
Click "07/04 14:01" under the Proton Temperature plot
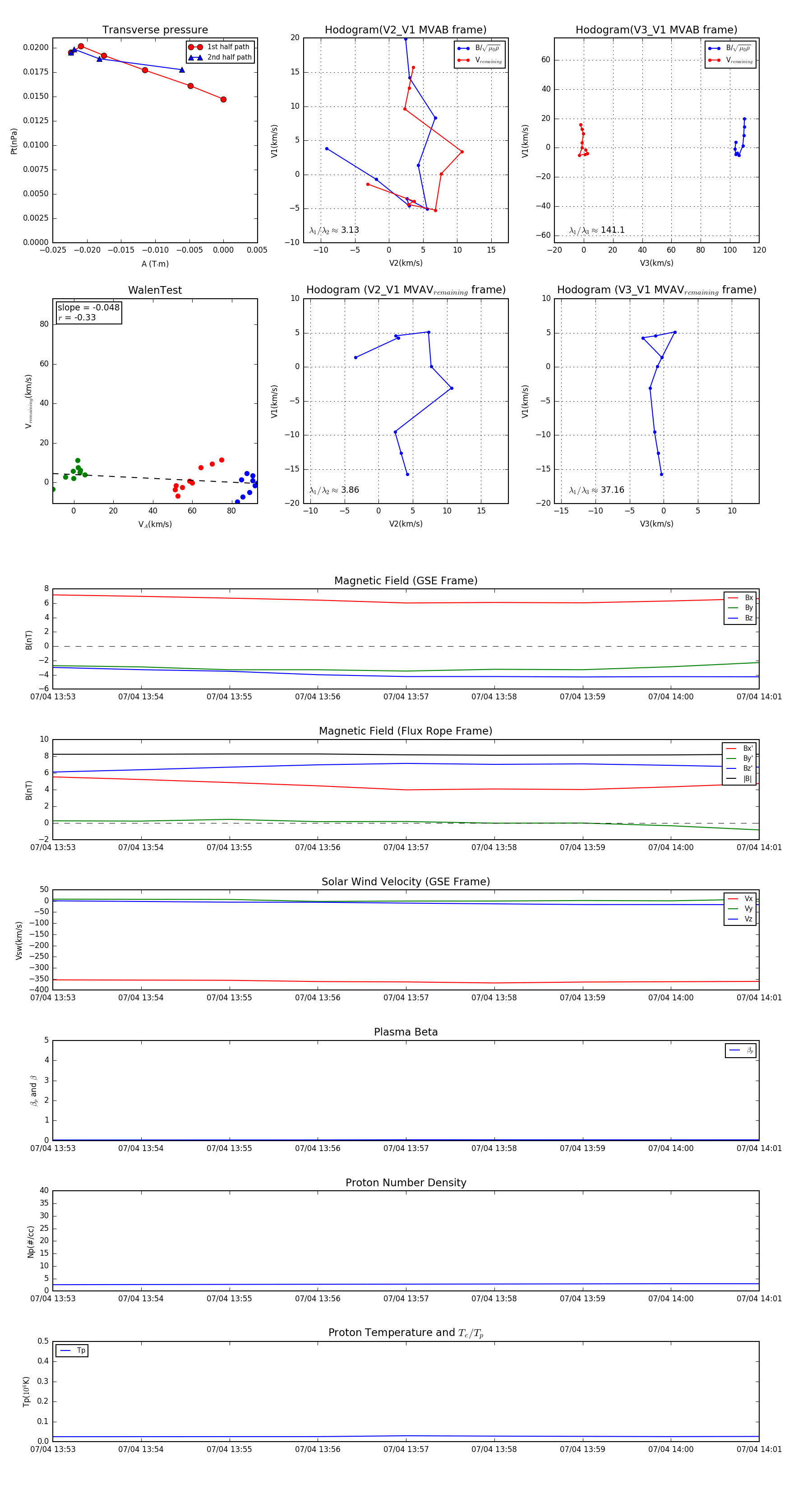point(759,1449)
